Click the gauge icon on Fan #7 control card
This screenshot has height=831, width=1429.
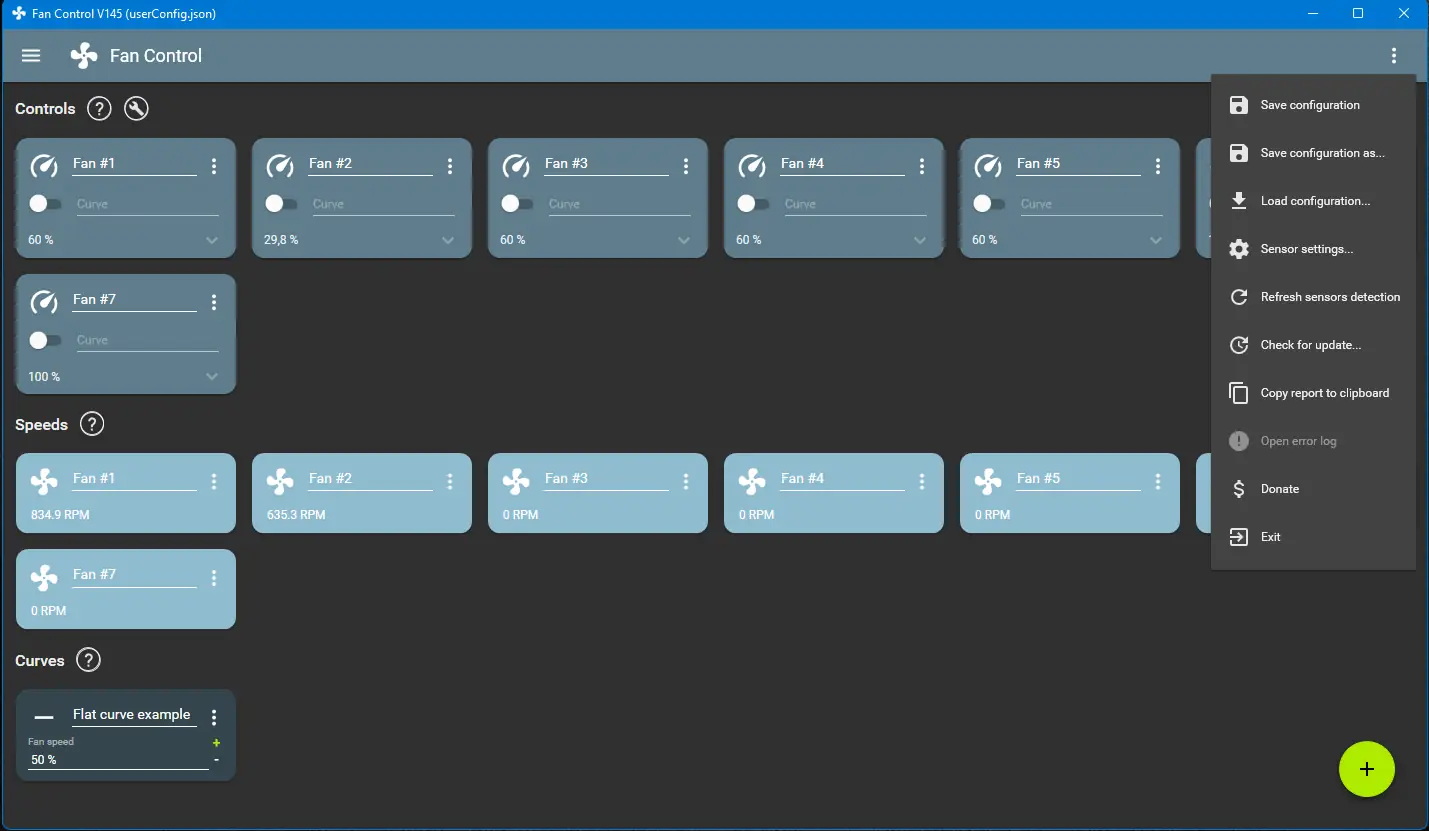point(44,302)
